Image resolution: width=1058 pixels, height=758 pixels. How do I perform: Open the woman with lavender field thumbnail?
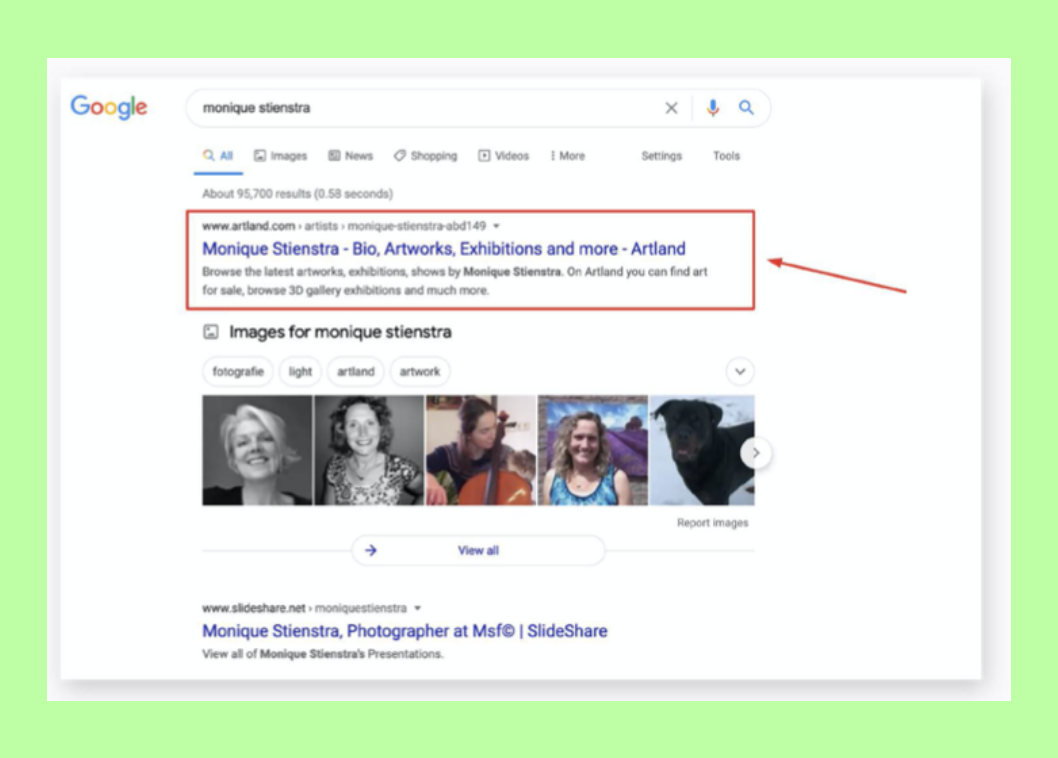pos(592,450)
